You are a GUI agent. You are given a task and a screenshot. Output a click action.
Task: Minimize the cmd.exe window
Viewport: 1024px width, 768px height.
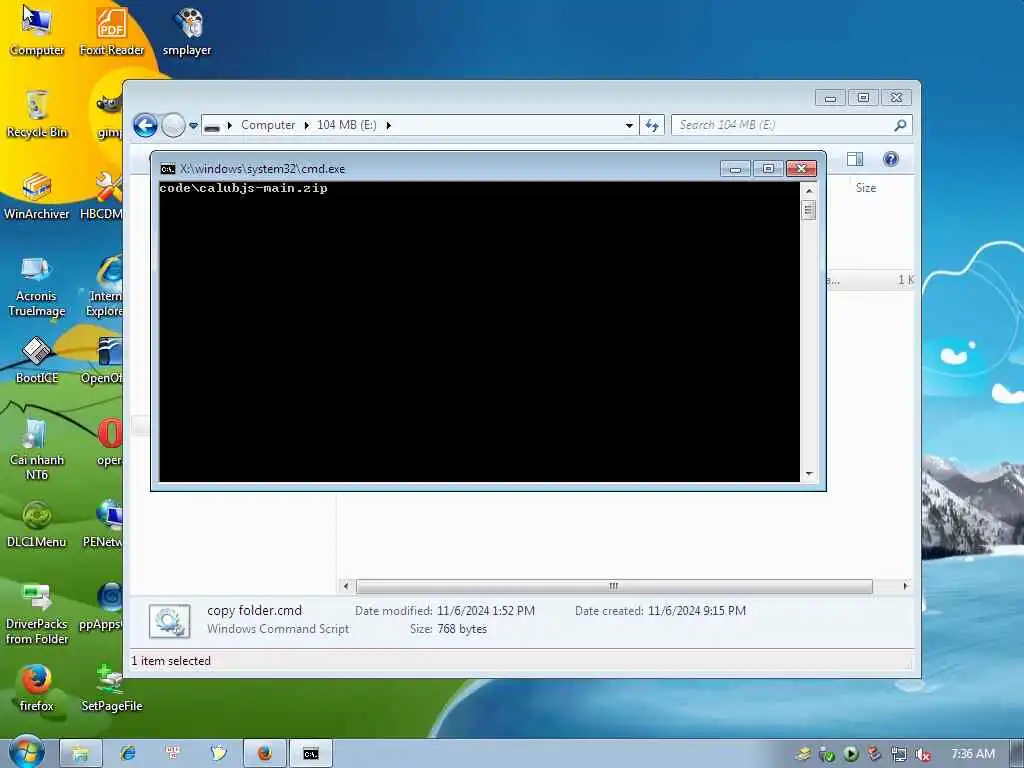click(735, 168)
